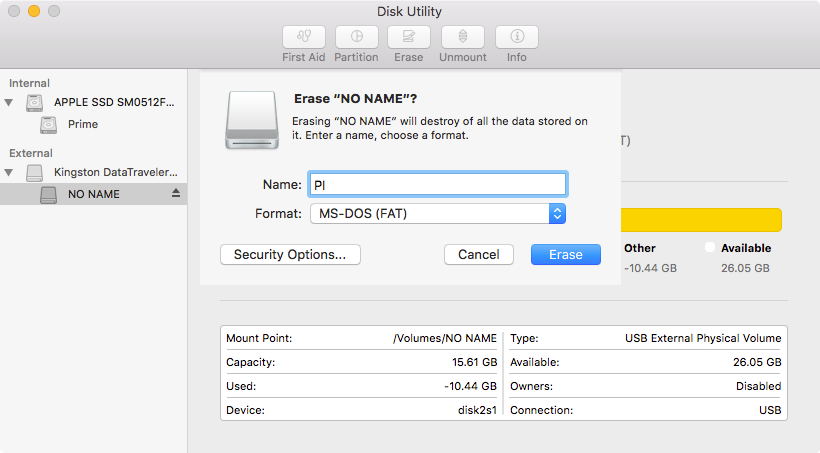Confirm with the blue Erase button
The image size is (820, 453).
click(566, 255)
